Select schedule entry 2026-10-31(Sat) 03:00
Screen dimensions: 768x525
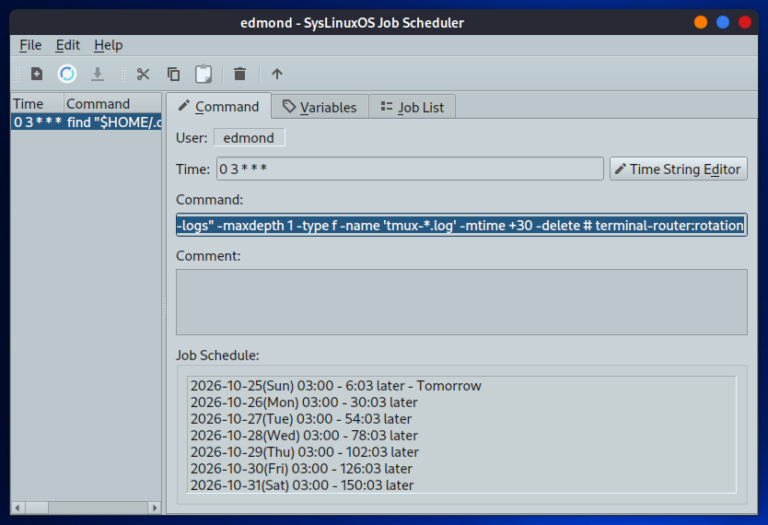[x=302, y=486]
